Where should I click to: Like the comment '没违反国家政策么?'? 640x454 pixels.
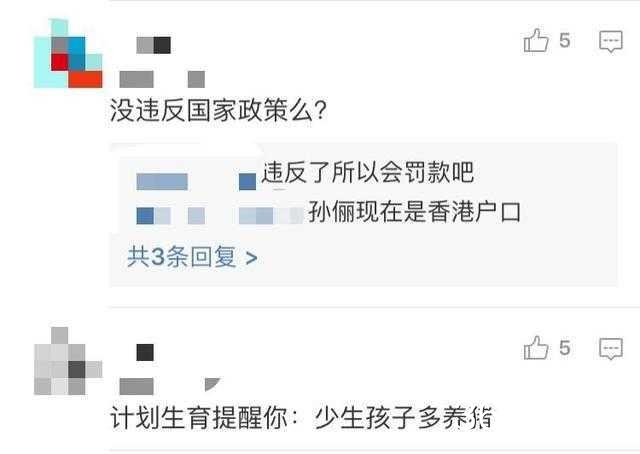click(536, 40)
